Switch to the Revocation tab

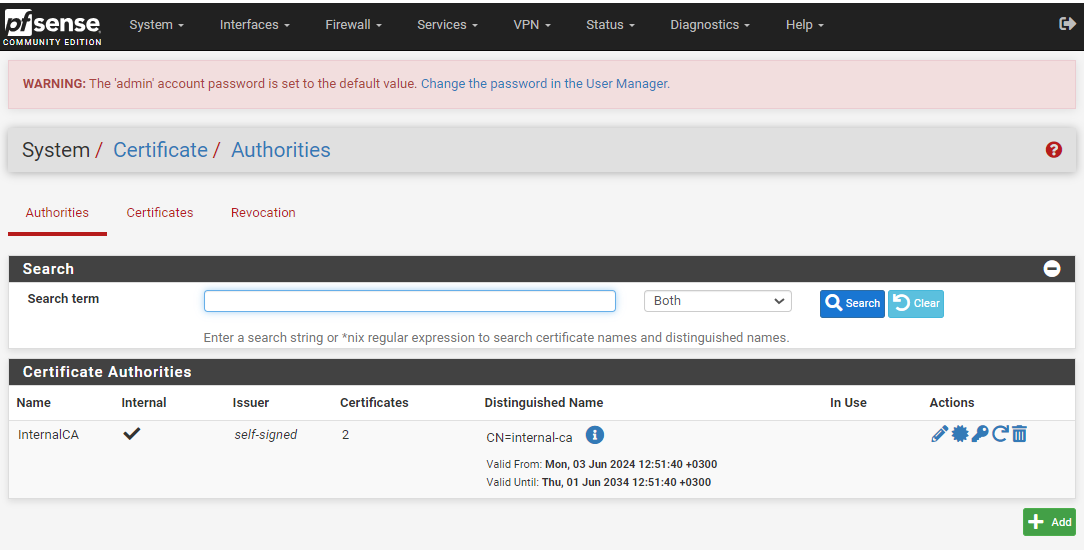pyautogui.click(x=263, y=213)
